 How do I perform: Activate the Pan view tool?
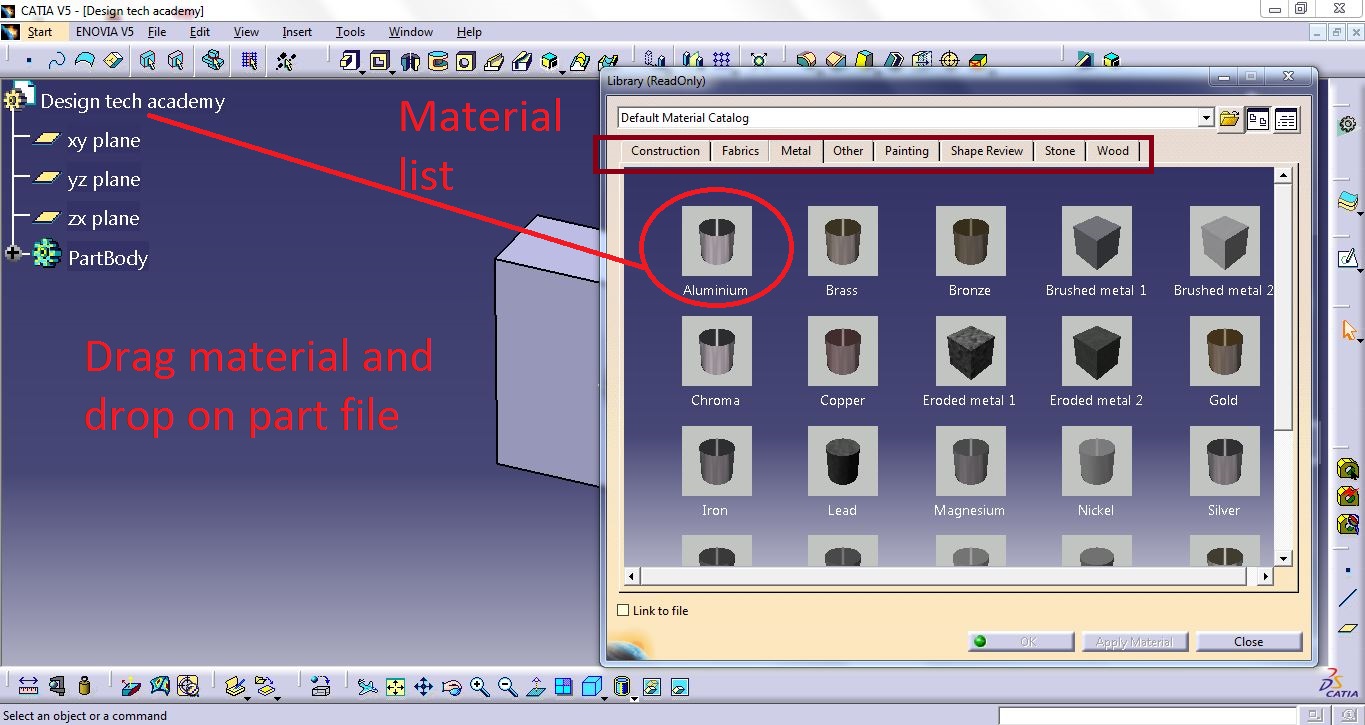point(423,688)
